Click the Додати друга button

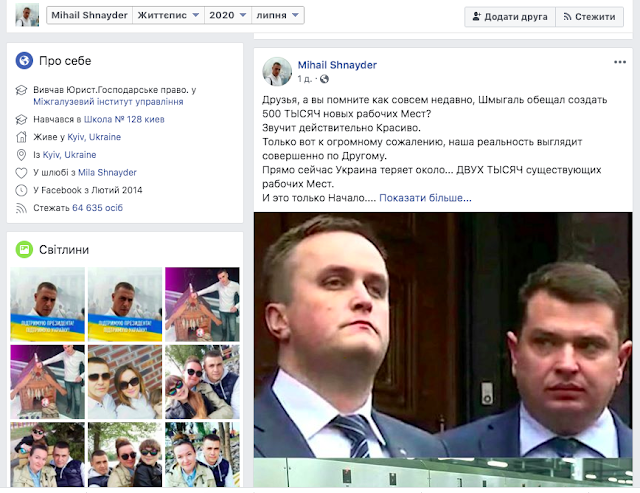coord(510,17)
